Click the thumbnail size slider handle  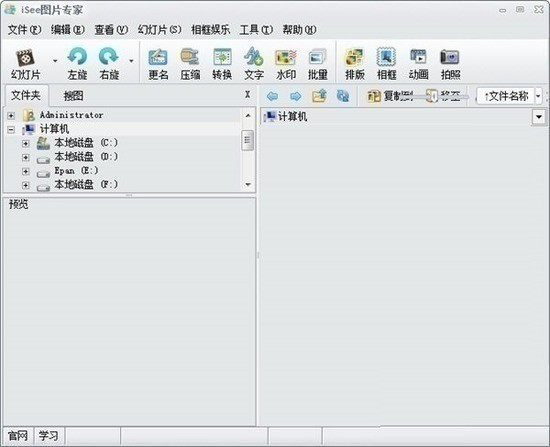pos(434,96)
